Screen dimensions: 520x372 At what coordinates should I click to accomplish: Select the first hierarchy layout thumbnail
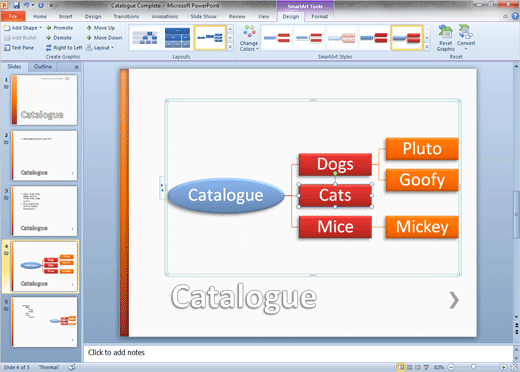[145, 38]
